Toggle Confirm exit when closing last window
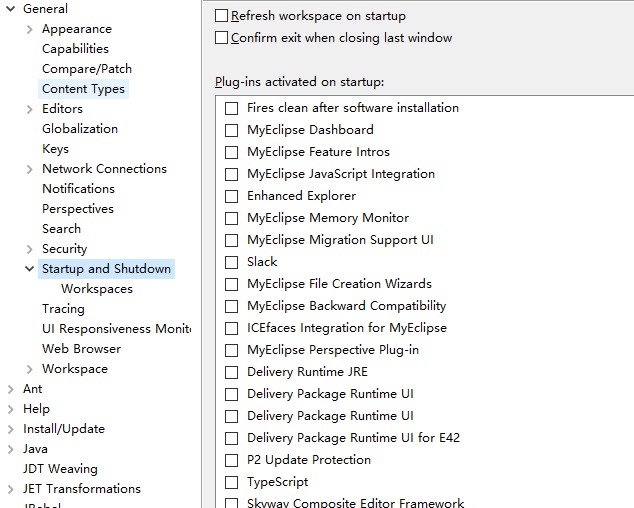634x508 pixels. tap(221, 38)
